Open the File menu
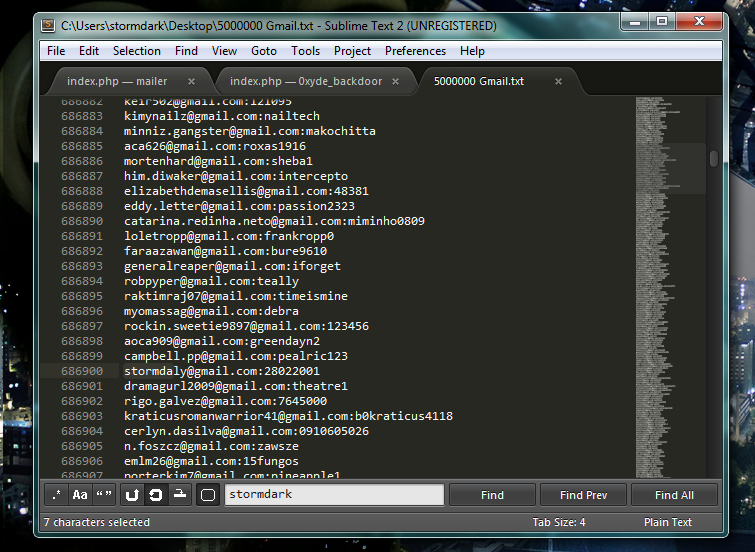 click(x=56, y=51)
